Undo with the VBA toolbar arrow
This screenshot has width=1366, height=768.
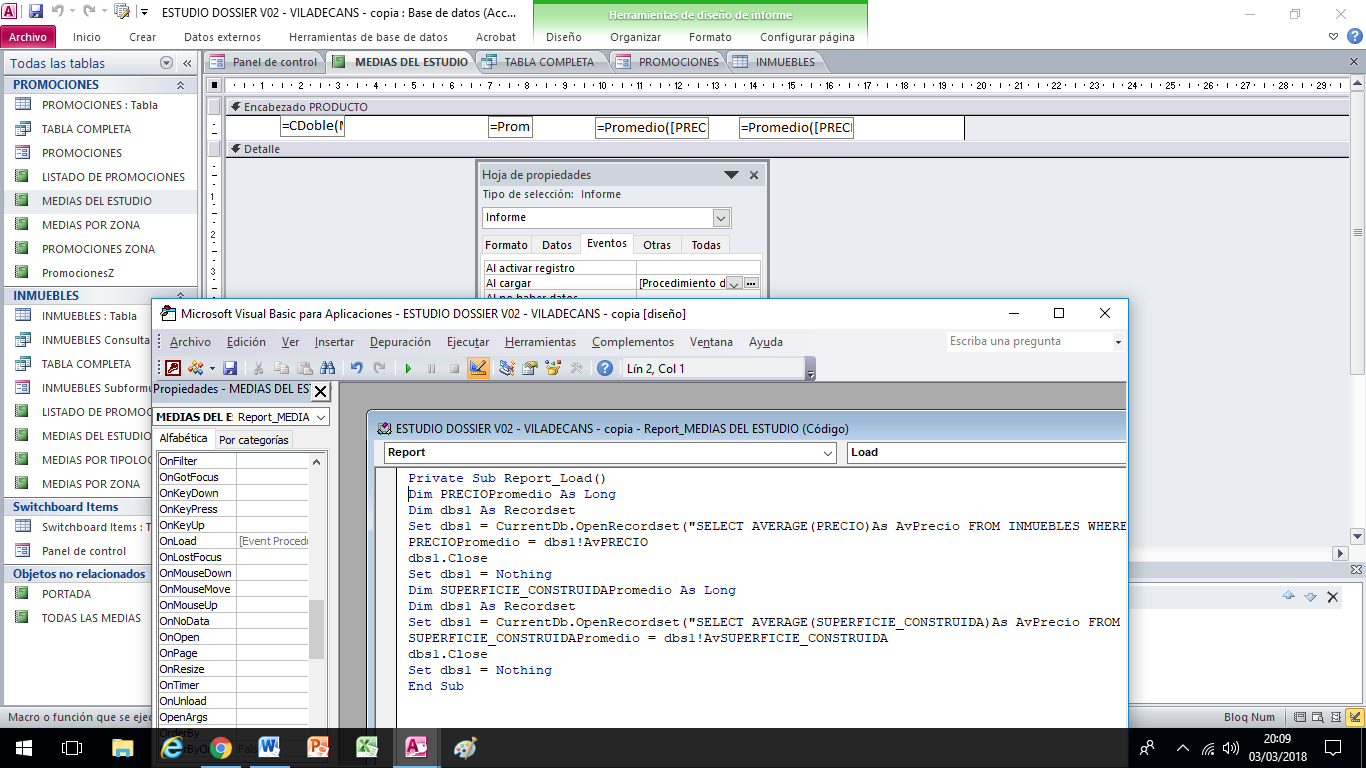[x=356, y=368]
